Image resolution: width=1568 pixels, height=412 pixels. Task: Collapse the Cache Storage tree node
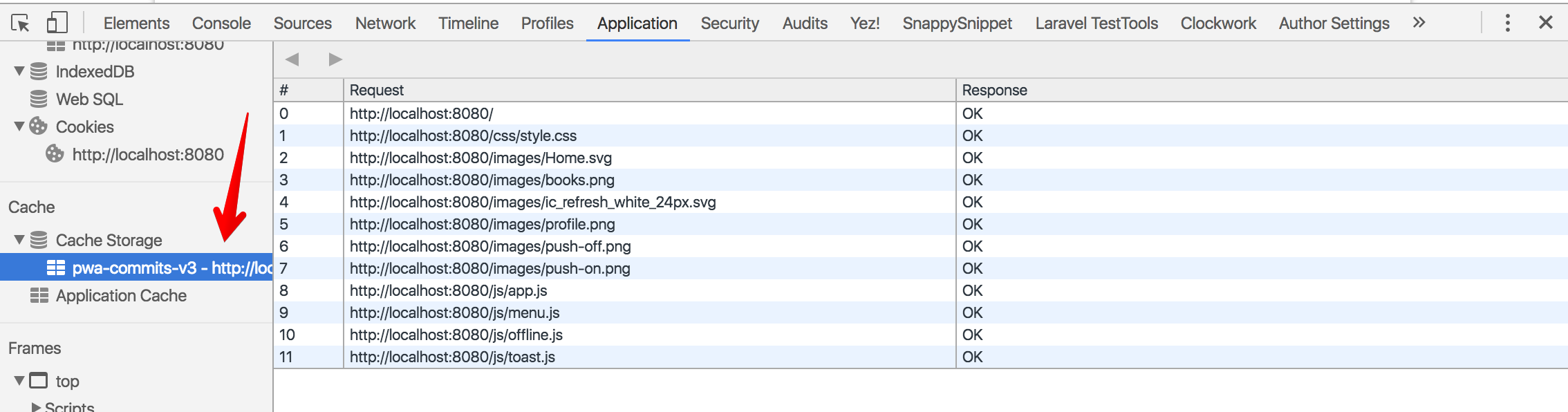[19, 240]
